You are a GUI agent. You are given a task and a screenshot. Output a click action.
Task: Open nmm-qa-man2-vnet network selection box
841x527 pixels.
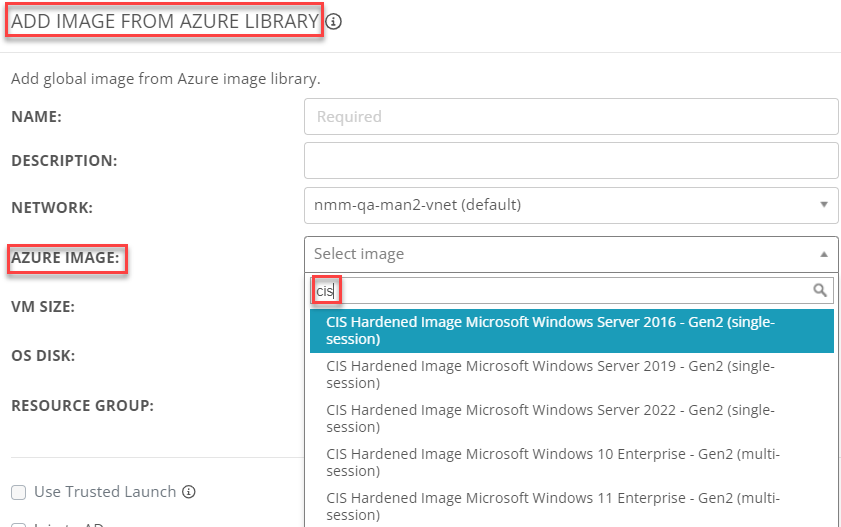[571, 205]
